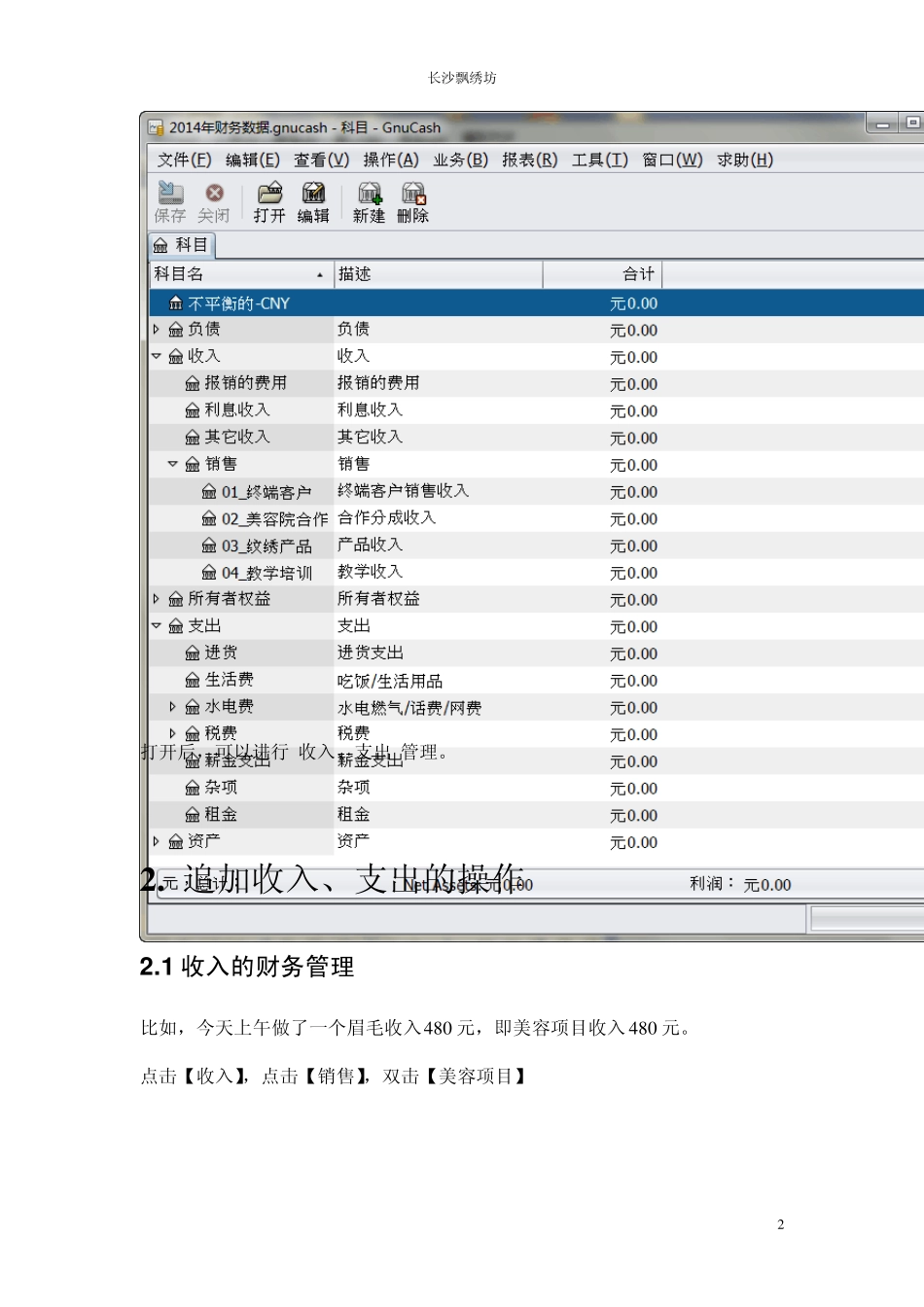924x1307 pixels.
Task: Click the icon beside 生活费 account
Action: point(193,680)
